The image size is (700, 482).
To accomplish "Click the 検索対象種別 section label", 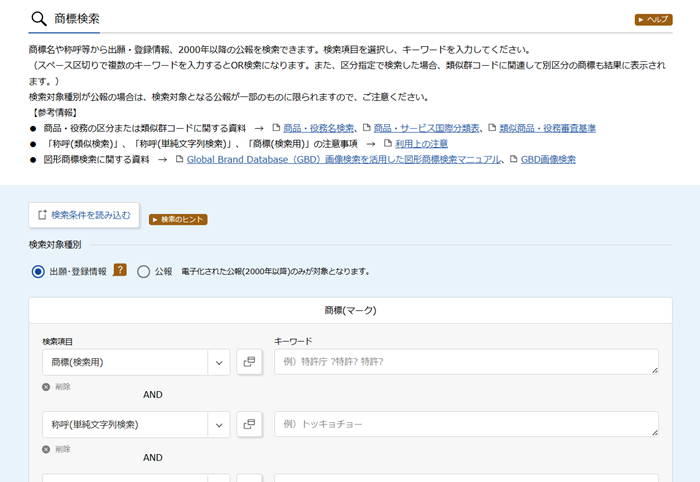I will (x=55, y=245).
